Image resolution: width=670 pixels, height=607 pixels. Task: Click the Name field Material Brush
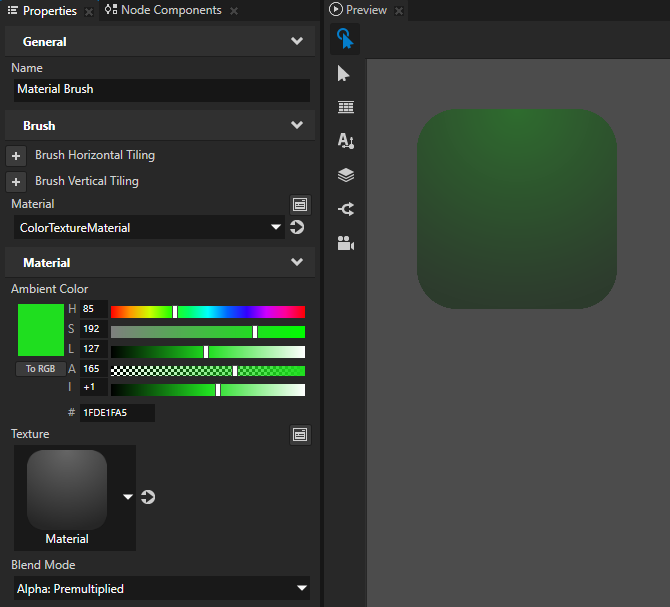pyautogui.click(x=162, y=90)
